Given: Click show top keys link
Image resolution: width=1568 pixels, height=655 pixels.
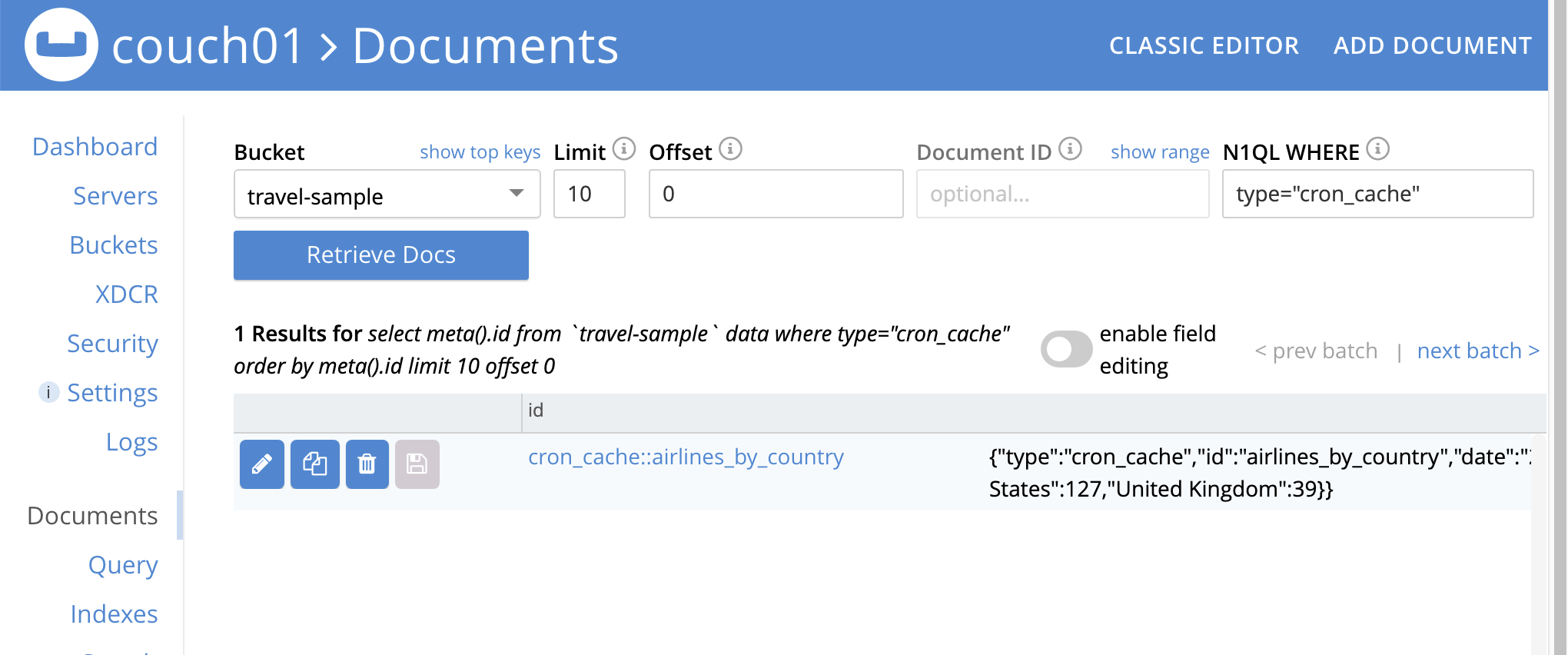Looking at the screenshot, I should click(x=480, y=152).
